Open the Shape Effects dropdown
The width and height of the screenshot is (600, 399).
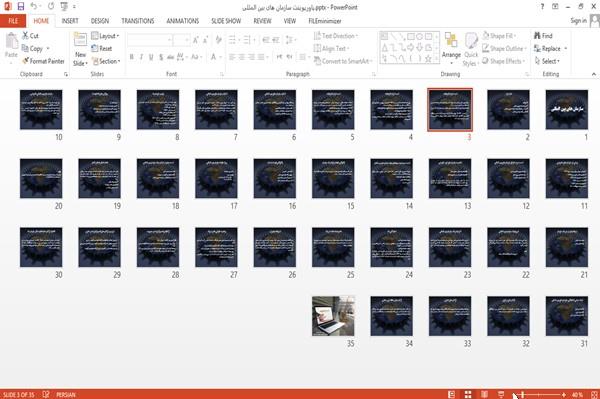(504, 61)
